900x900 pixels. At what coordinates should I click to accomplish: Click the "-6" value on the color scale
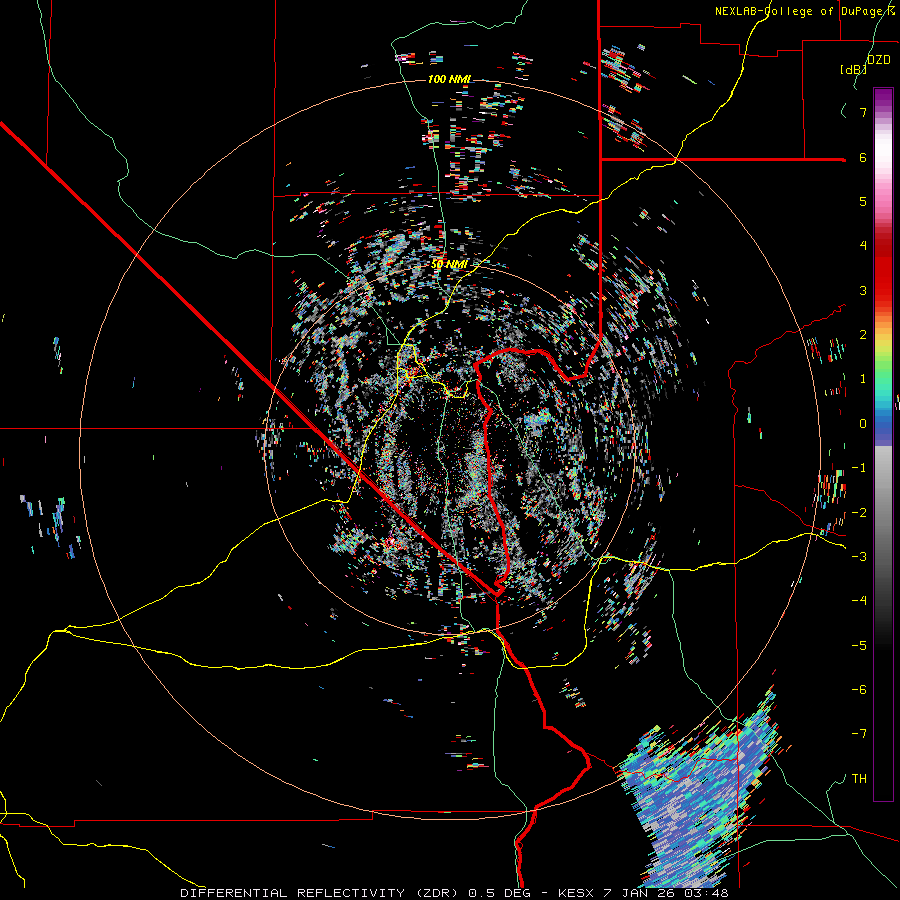tap(859, 690)
